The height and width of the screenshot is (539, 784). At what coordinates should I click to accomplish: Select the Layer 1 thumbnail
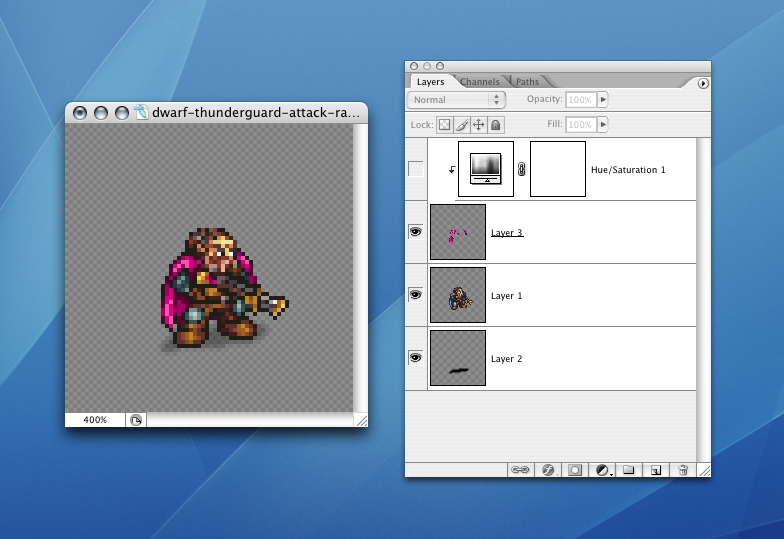point(458,295)
